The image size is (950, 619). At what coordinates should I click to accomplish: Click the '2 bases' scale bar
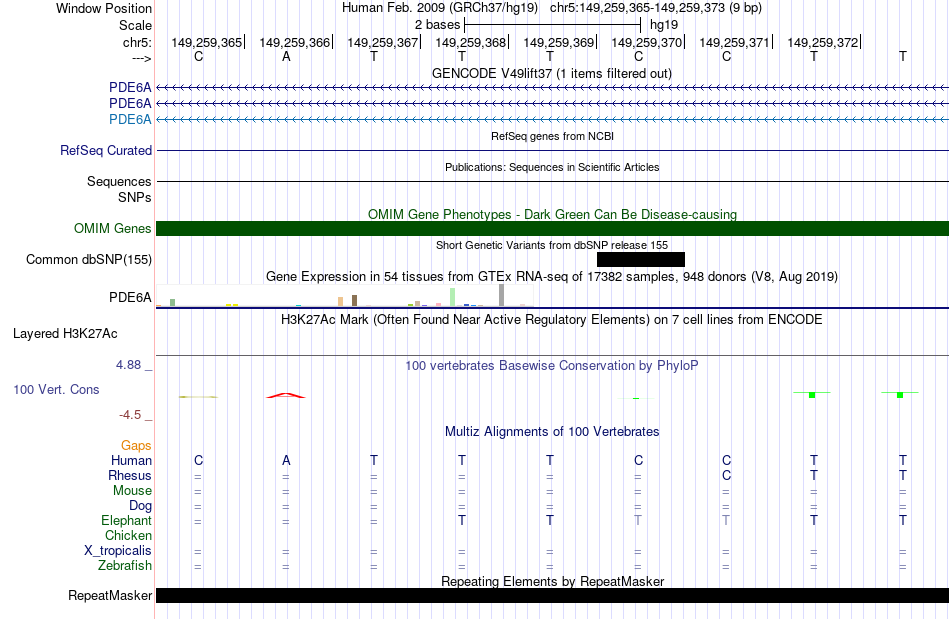pos(552,25)
